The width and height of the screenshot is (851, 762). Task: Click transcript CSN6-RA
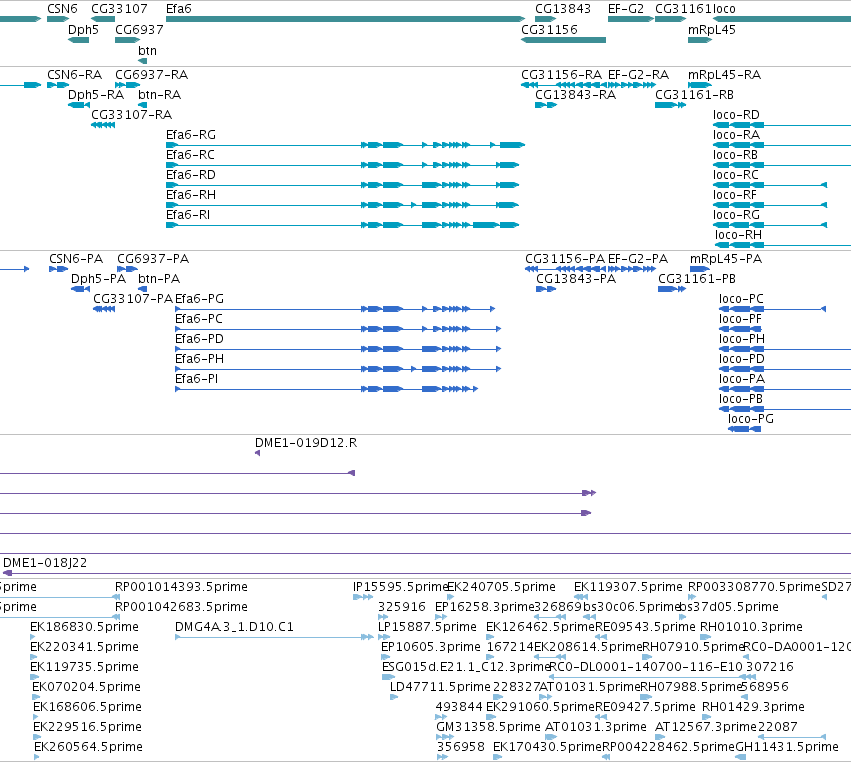point(74,74)
